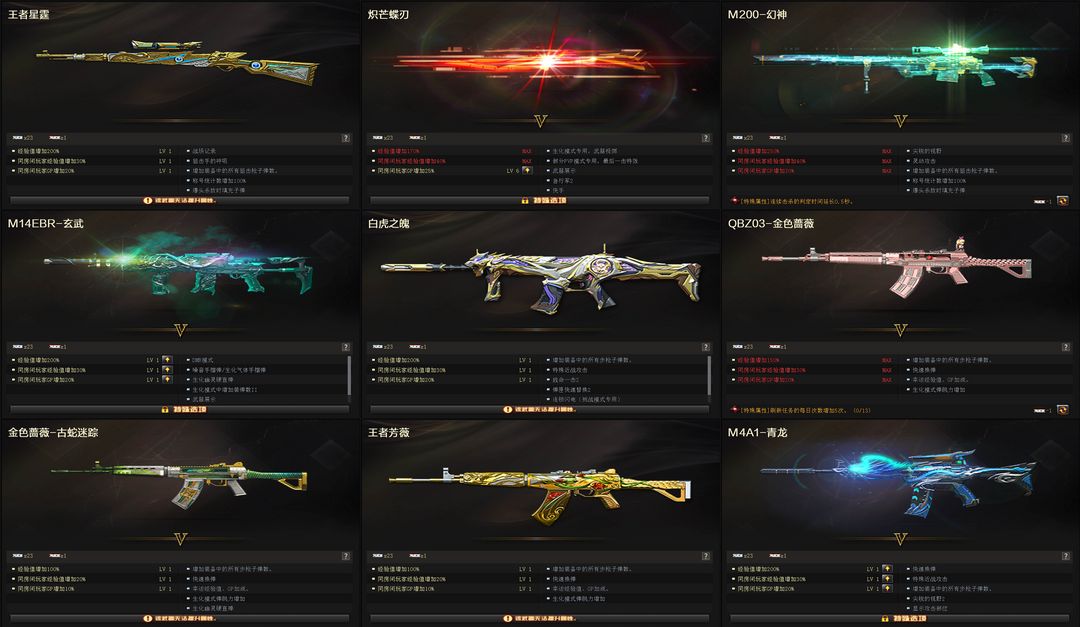Expand the V chevron under M4A1-青龙 weapon
1080x627 pixels.
point(900,539)
